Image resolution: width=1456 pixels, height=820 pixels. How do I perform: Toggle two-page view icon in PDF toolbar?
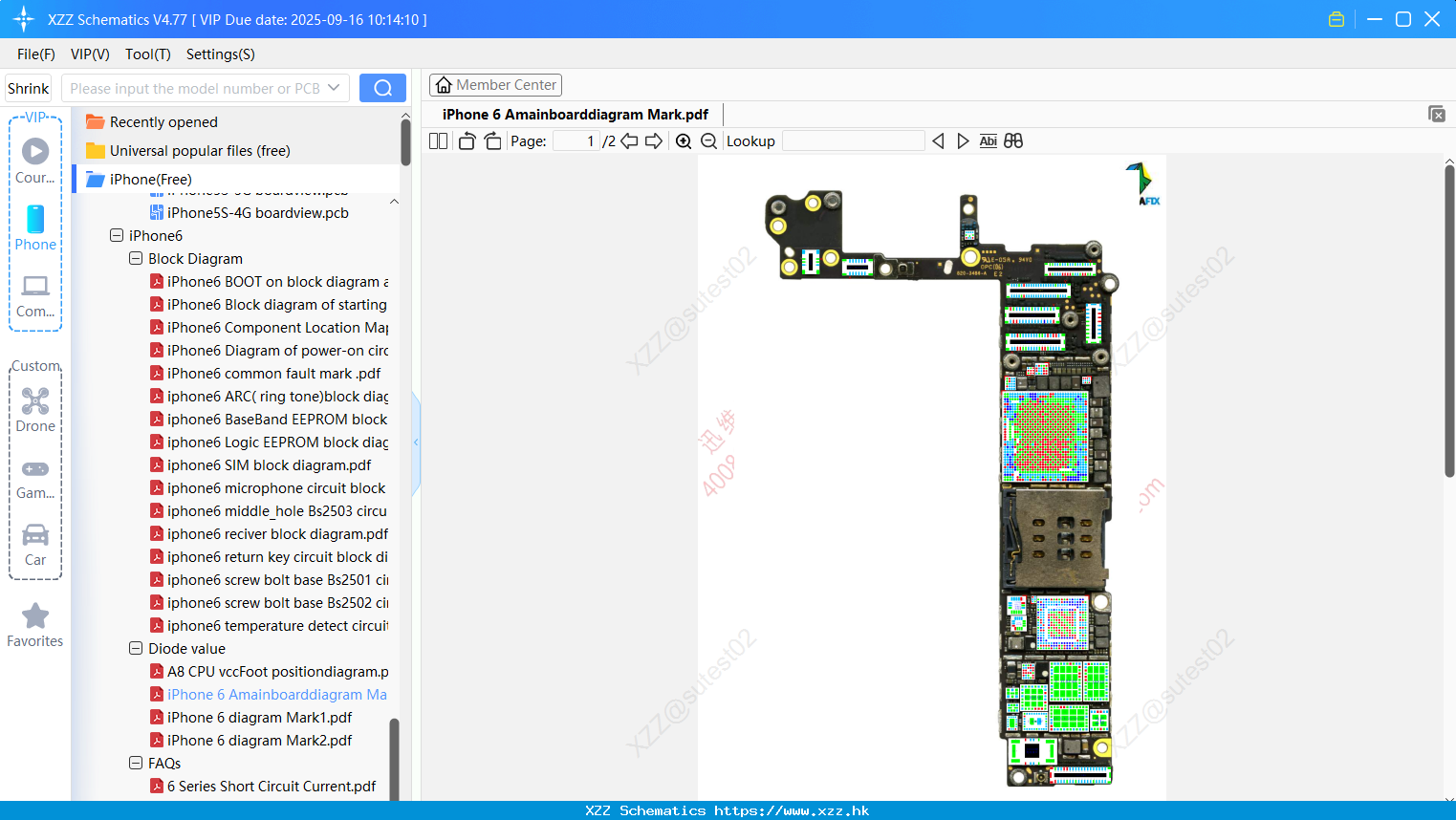[438, 140]
